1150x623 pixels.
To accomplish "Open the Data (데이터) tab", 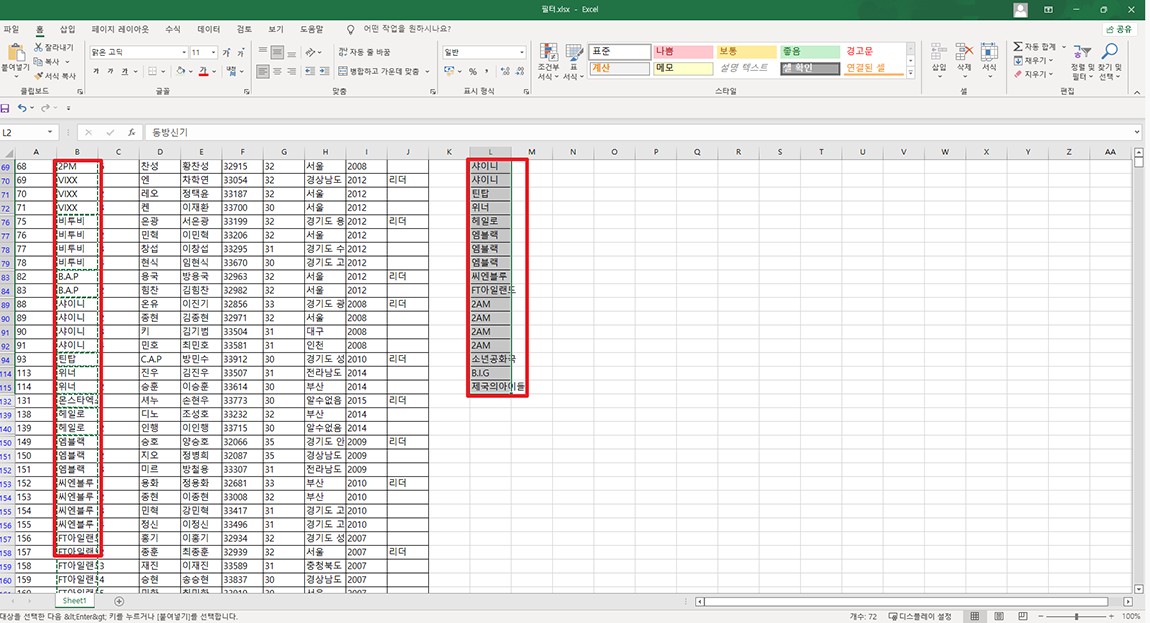I will point(208,29).
